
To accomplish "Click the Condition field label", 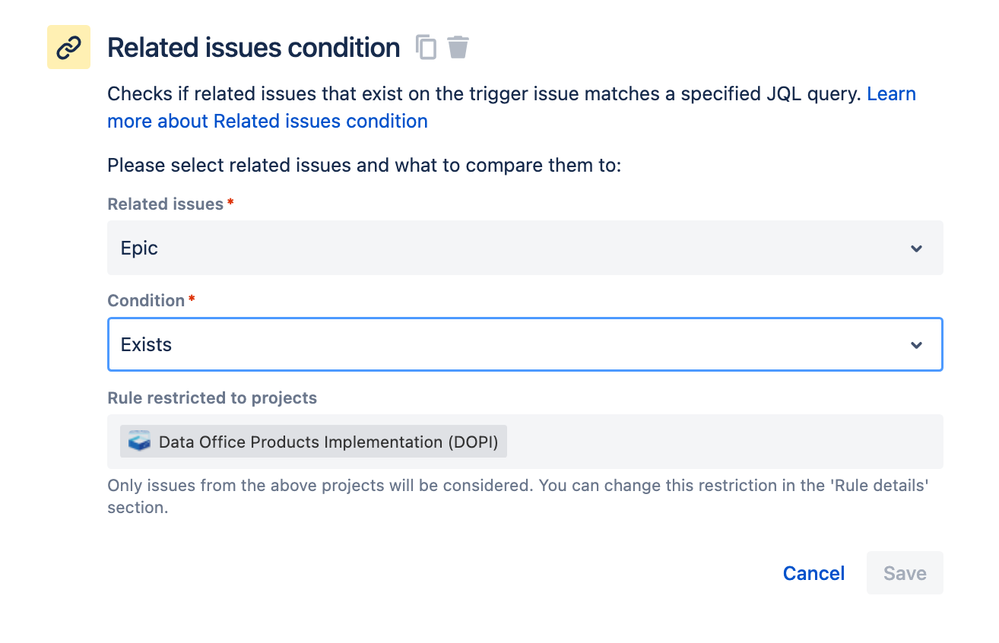I will (146, 301).
